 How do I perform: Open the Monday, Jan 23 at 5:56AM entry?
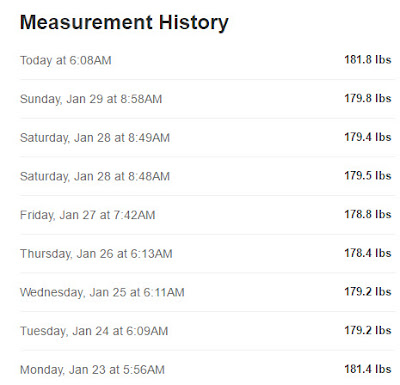(x=207, y=368)
